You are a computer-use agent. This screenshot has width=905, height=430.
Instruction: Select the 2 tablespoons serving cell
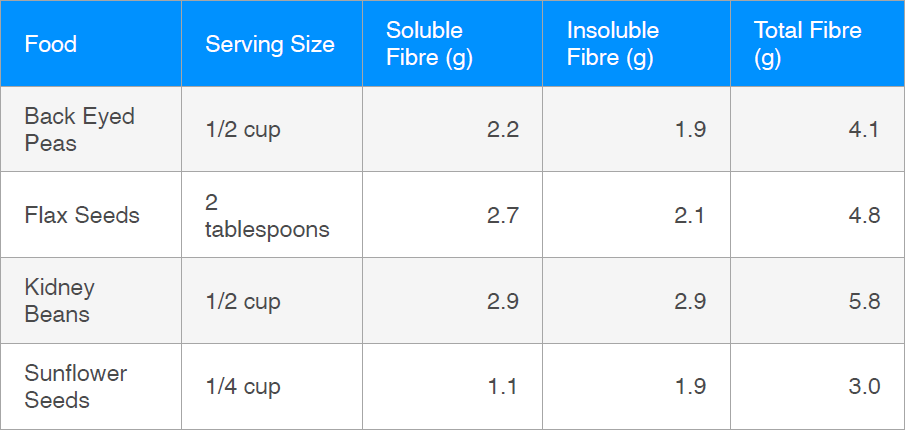pos(272,215)
